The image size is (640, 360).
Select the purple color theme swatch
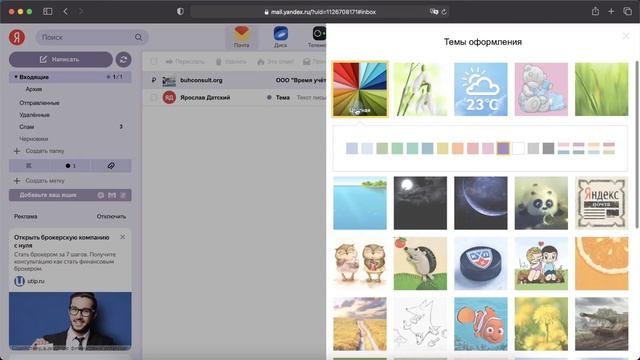pos(503,148)
